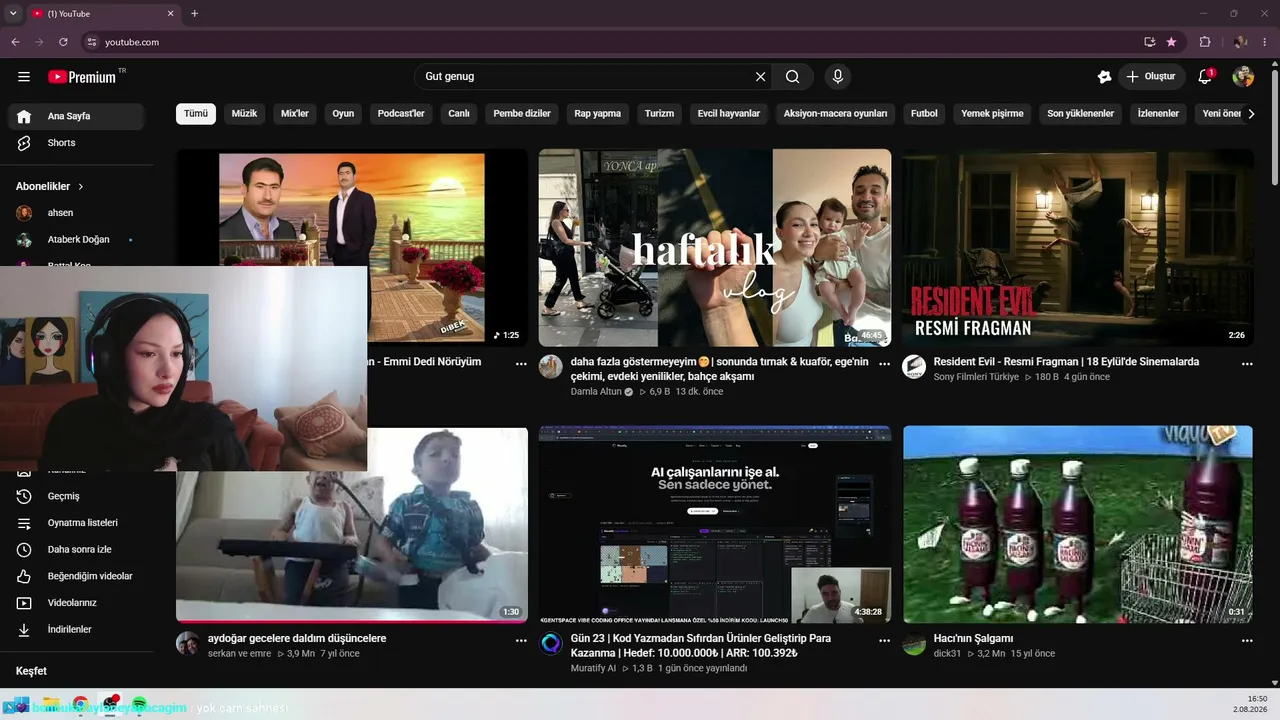Open Chrome from the taskbar

tap(80, 705)
